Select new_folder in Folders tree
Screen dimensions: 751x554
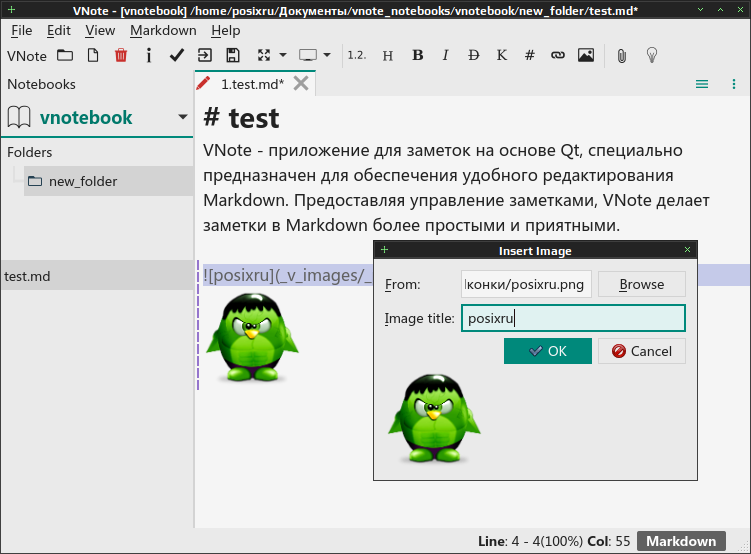coord(109,181)
